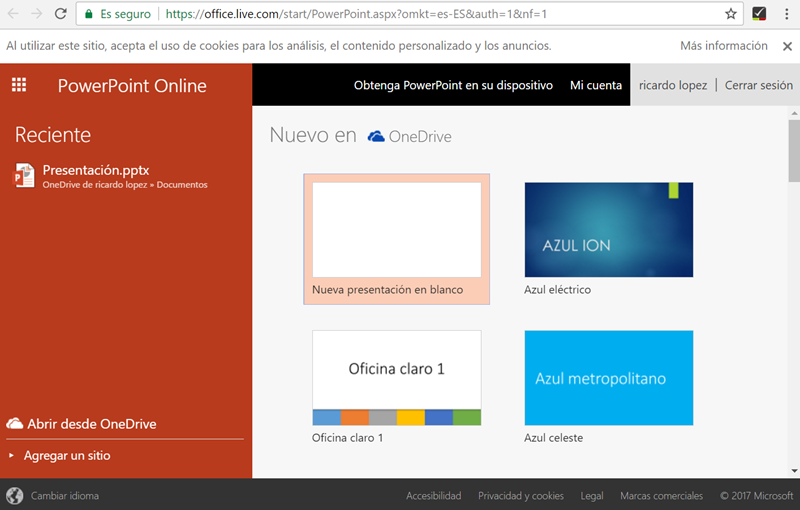Click the PowerPoint Online title
The width and height of the screenshot is (800, 510).
(132, 86)
